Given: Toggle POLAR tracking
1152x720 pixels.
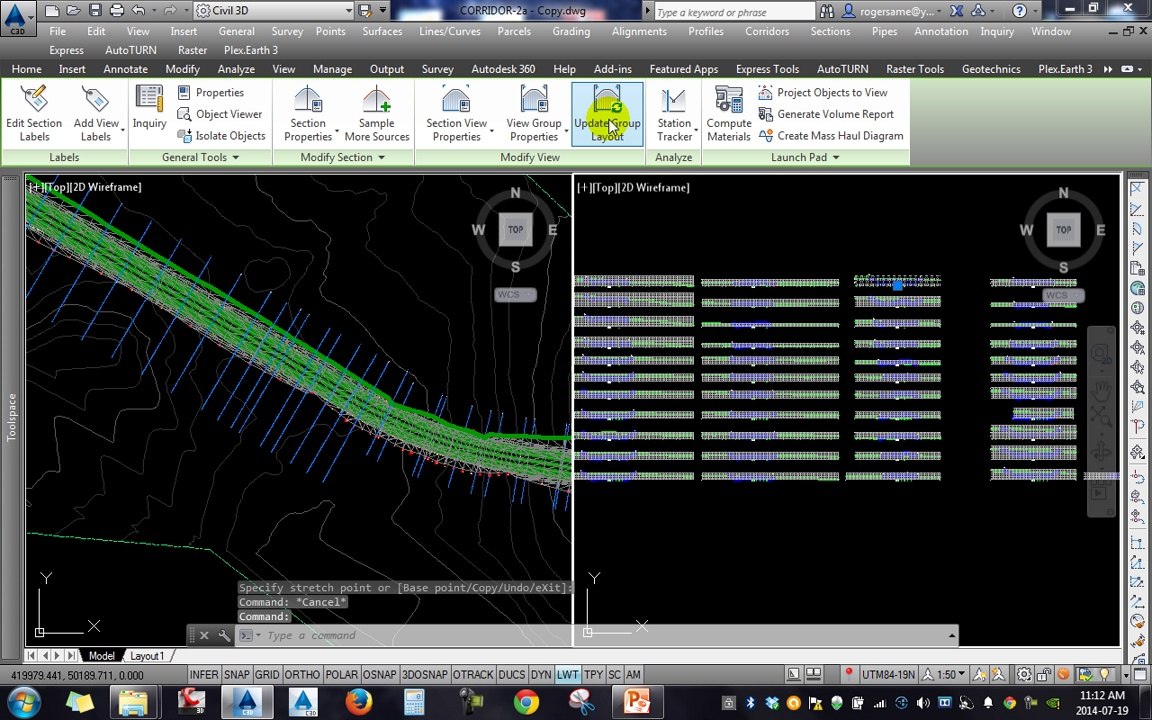Looking at the screenshot, I should [341, 674].
